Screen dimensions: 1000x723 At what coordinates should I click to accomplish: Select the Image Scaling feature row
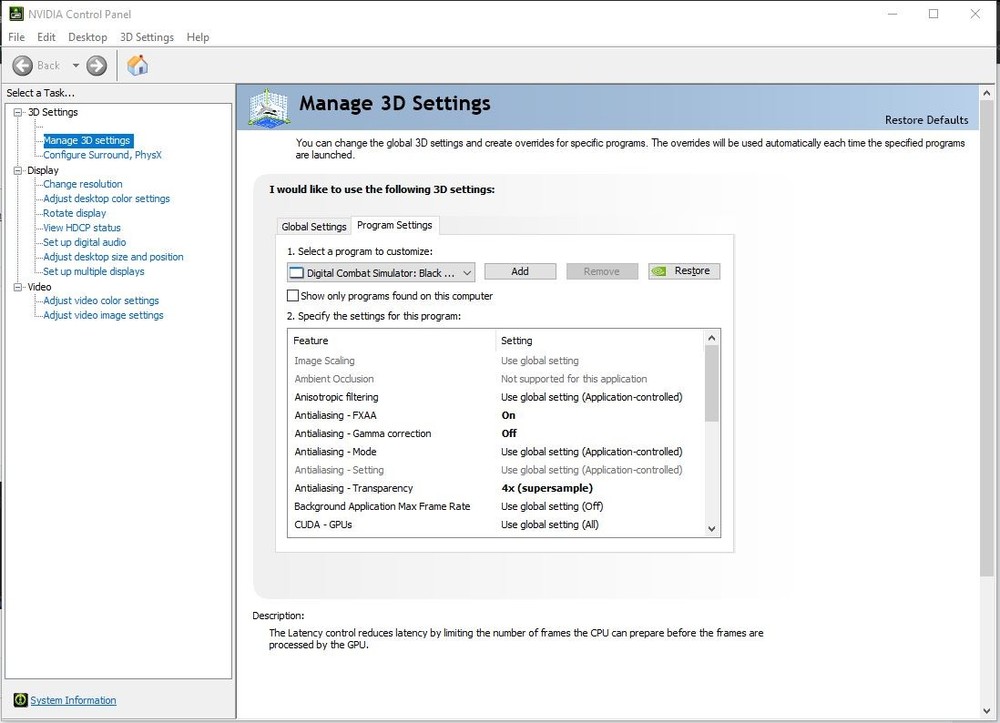pos(496,361)
